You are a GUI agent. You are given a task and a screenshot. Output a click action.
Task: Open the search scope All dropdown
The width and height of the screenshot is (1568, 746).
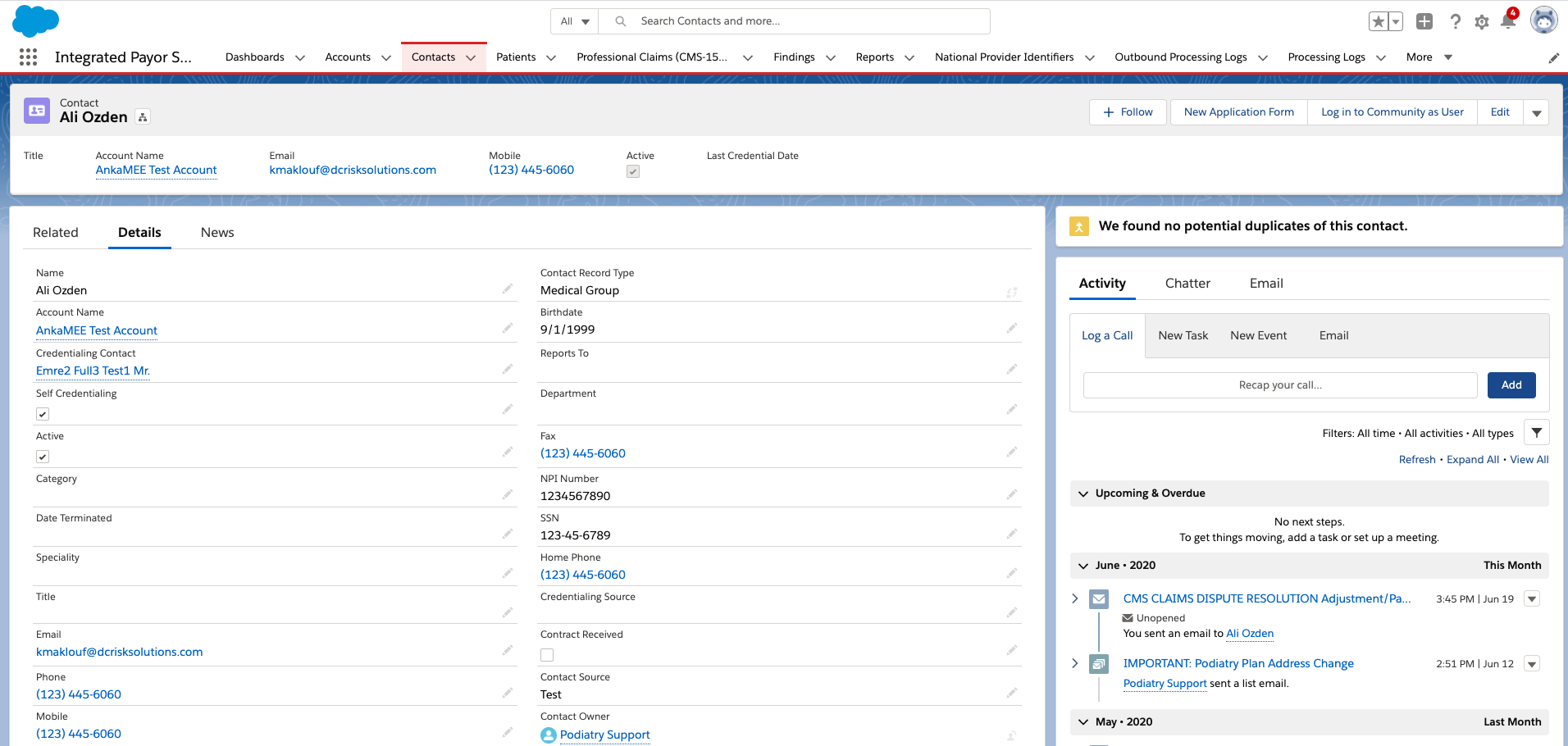click(575, 21)
